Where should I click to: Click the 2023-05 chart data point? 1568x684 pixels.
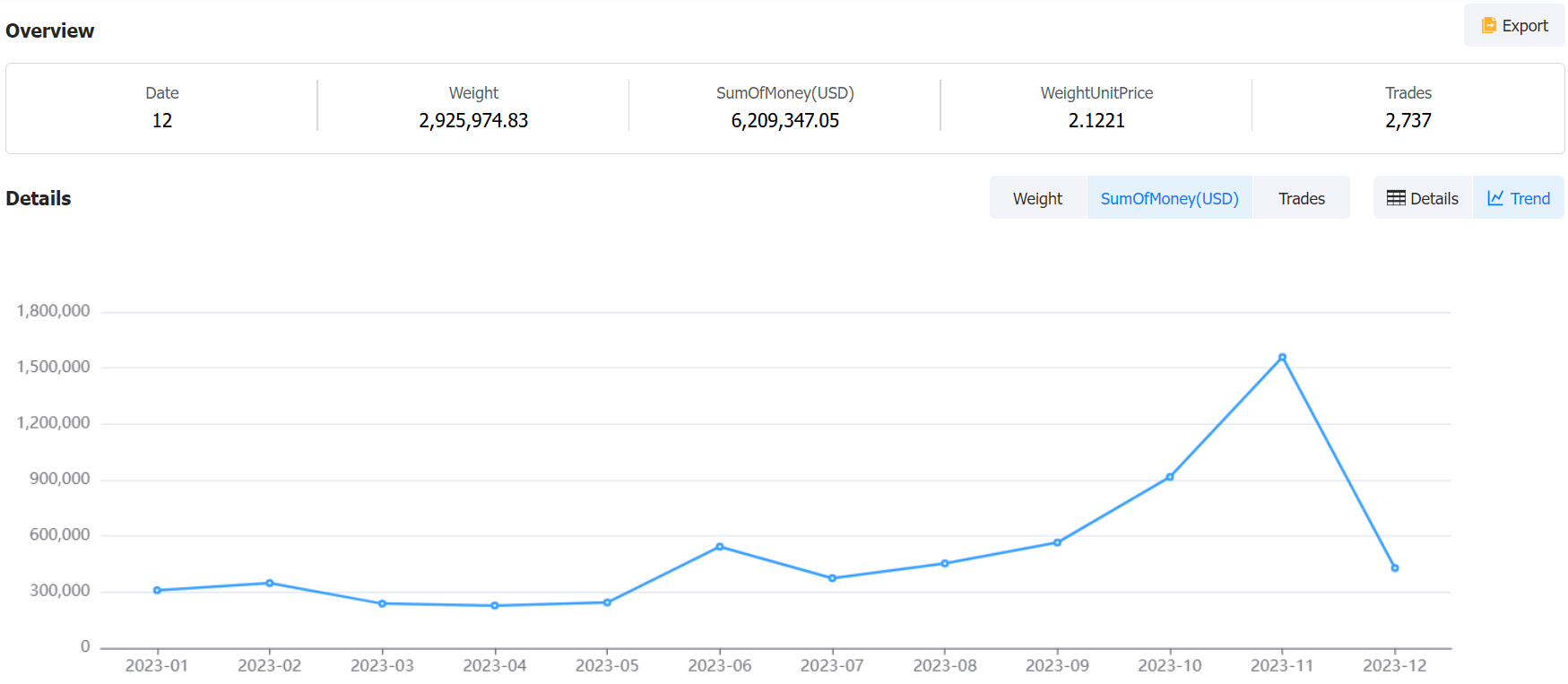tap(607, 602)
